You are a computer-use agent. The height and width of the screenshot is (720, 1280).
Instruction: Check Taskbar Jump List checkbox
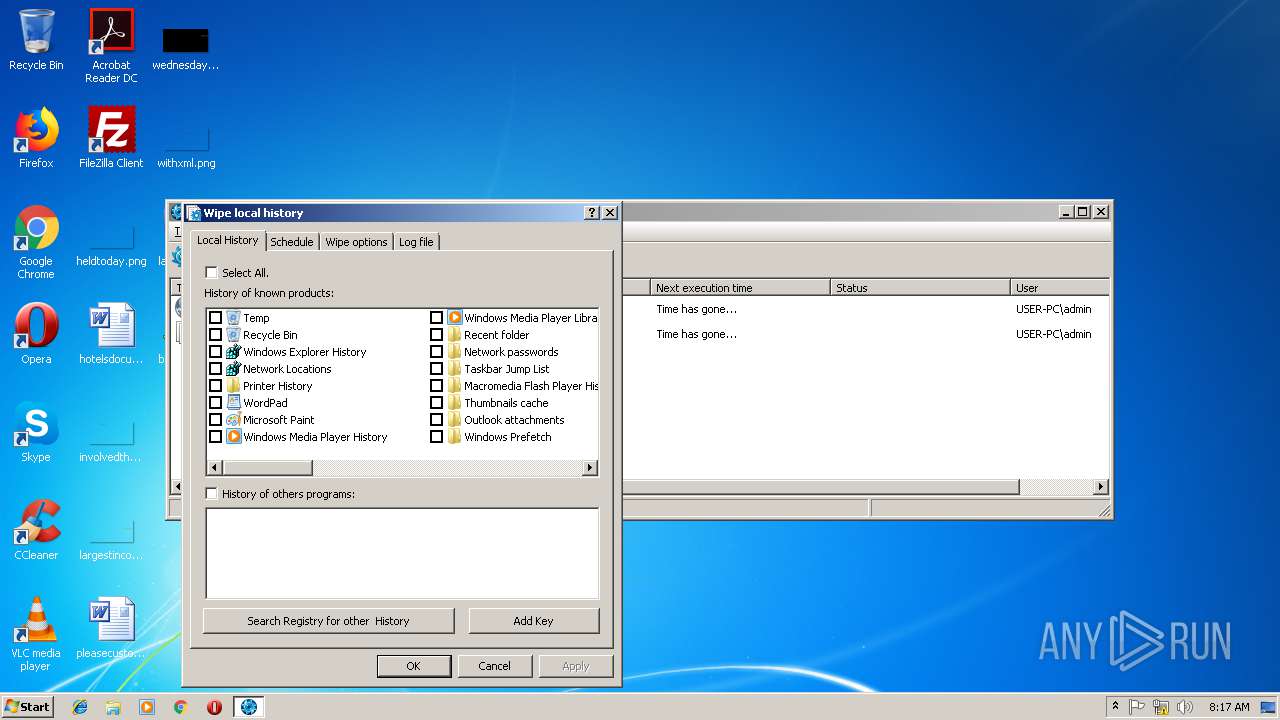[436, 369]
